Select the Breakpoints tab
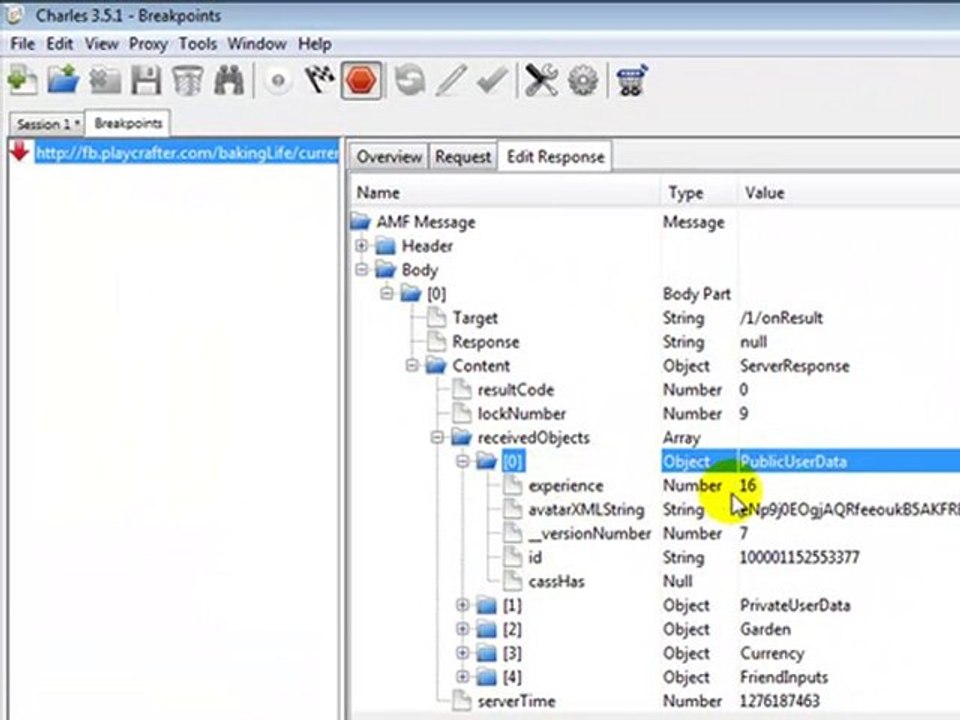 tap(128, 123)
